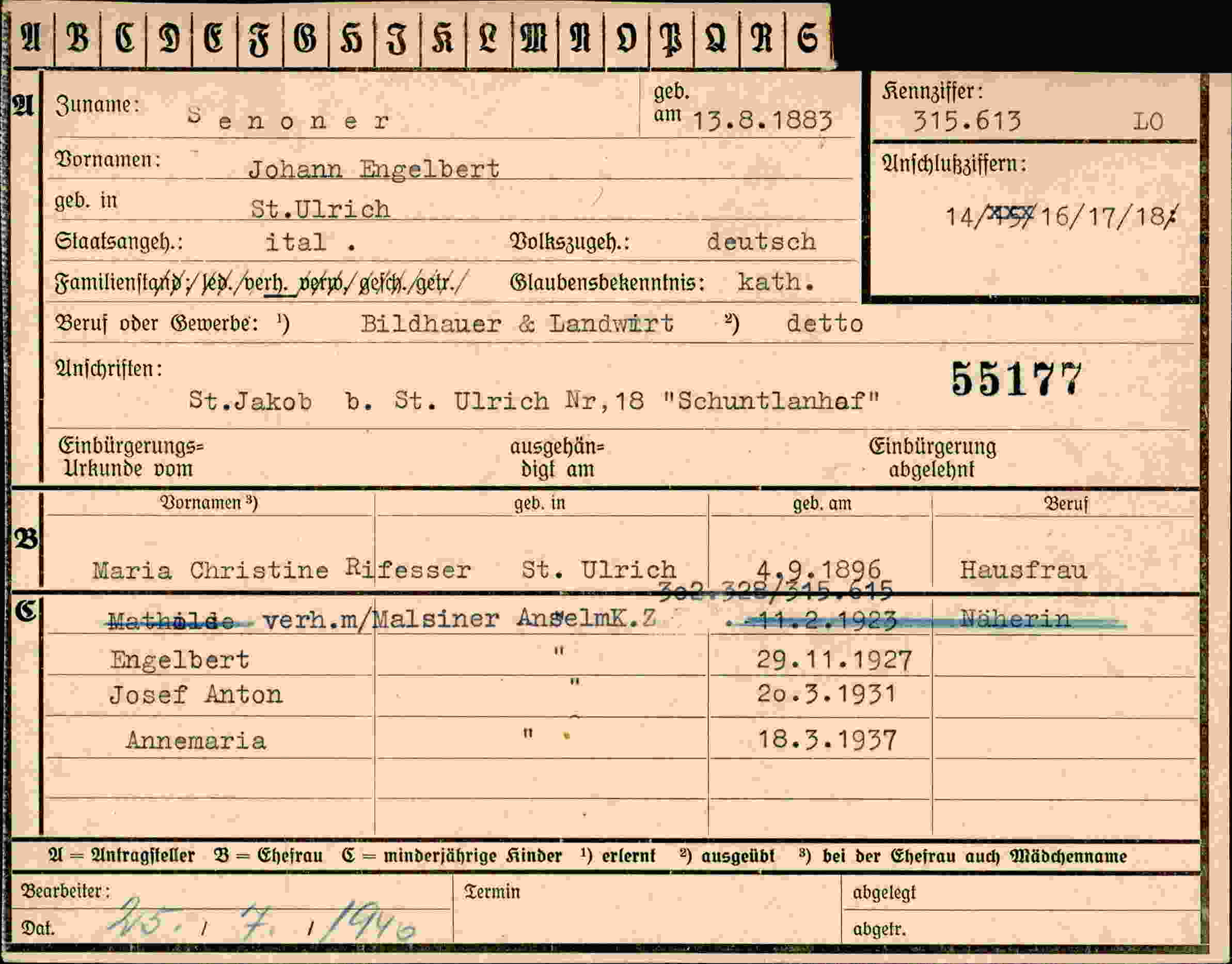Click the "ausgehändigt am" label

coord(557,458)
